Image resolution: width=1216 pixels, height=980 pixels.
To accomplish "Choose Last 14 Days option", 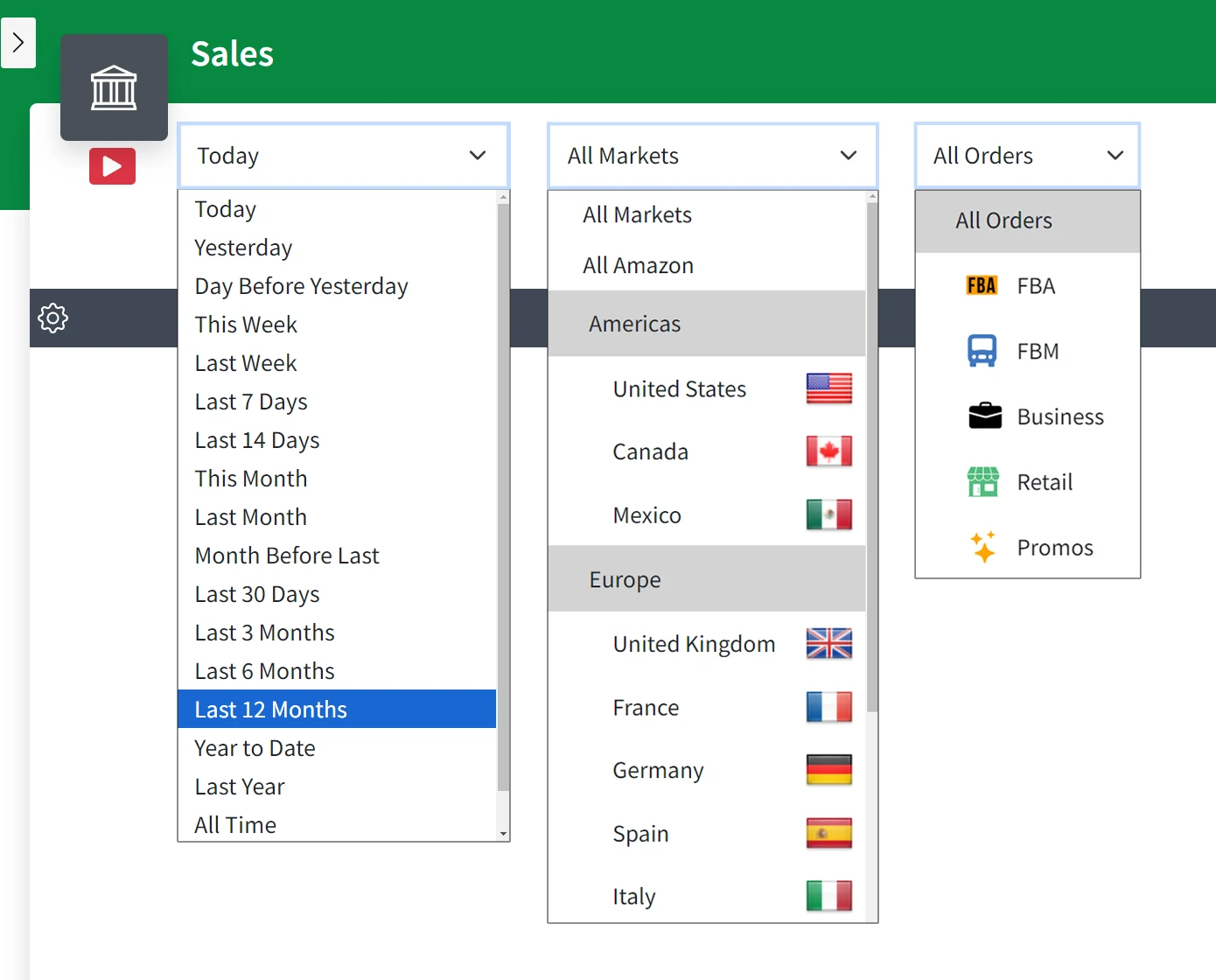I will 337,440.
